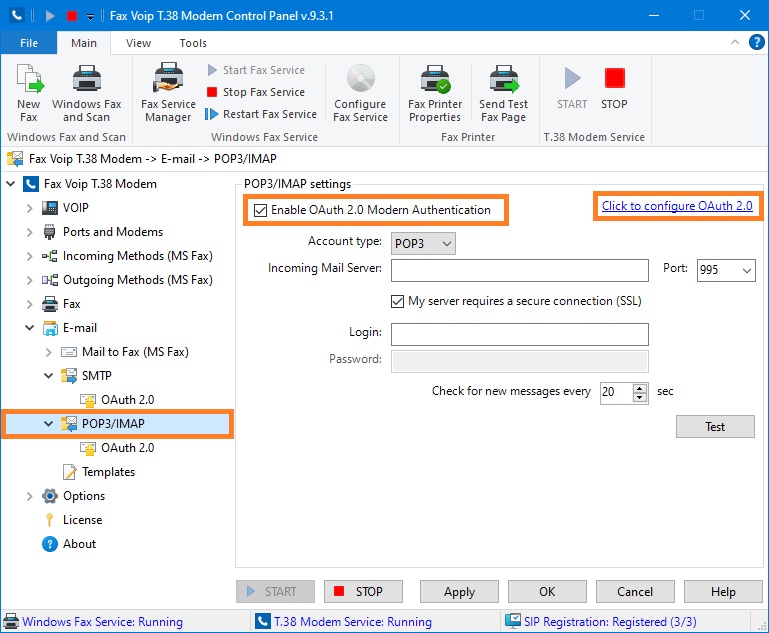This screenshot has height=633, width=769.
Task: Select the E-mail tree item
Action: (79, 328)
